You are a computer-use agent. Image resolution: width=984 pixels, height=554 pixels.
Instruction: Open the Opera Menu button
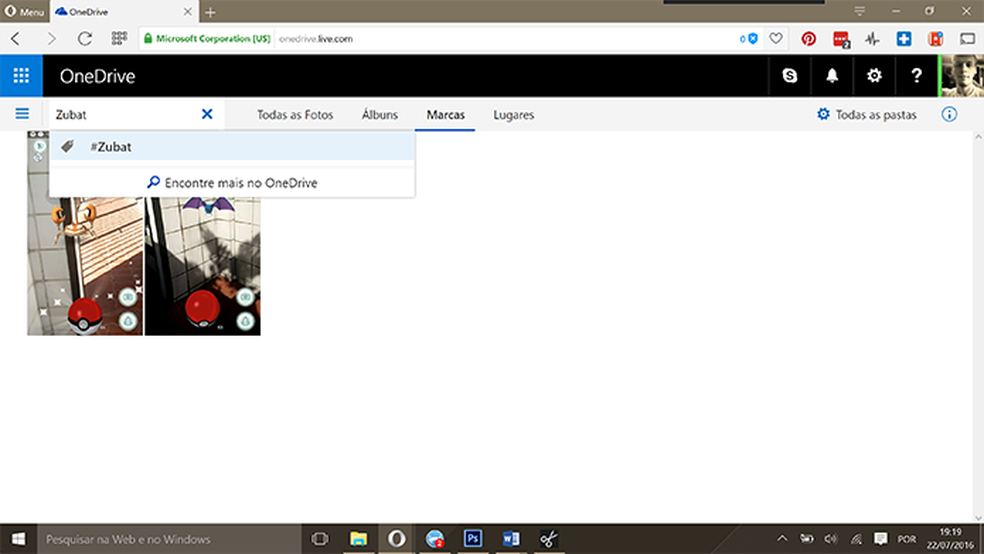[24, 12]
